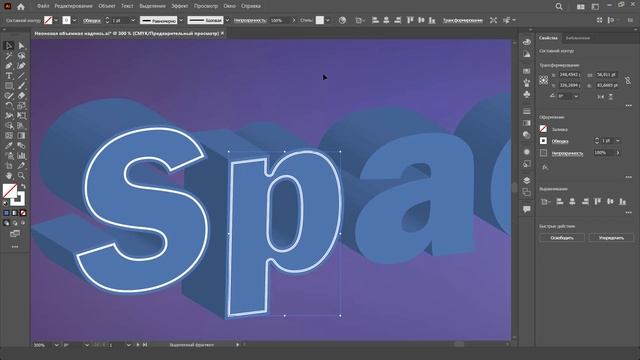Expand opacity slider arrow in control bar
This screenshot has width=640, height=360.
tap(293, 20)
